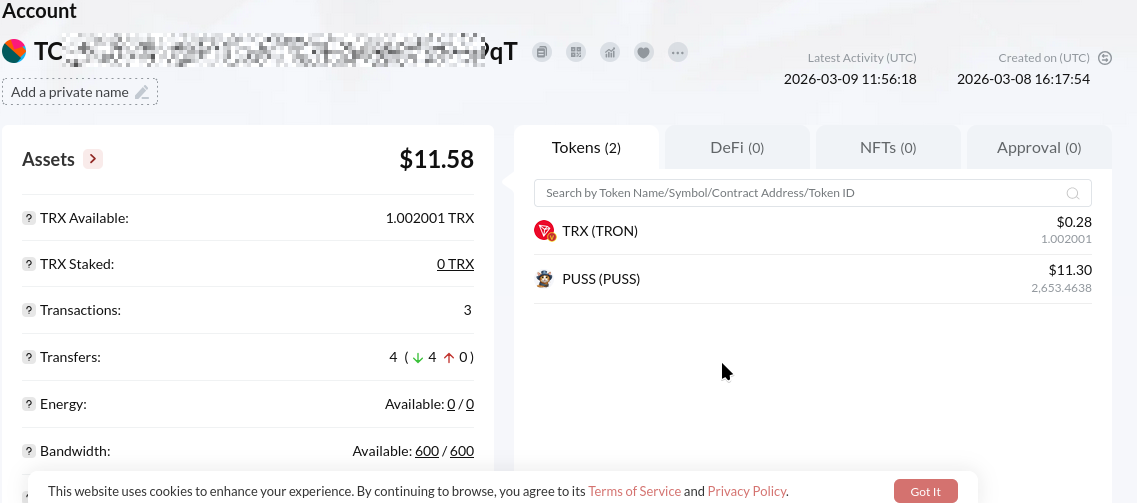Toggle the UTC time format icon
1137x503 pixels.
tap(1105, 58)
